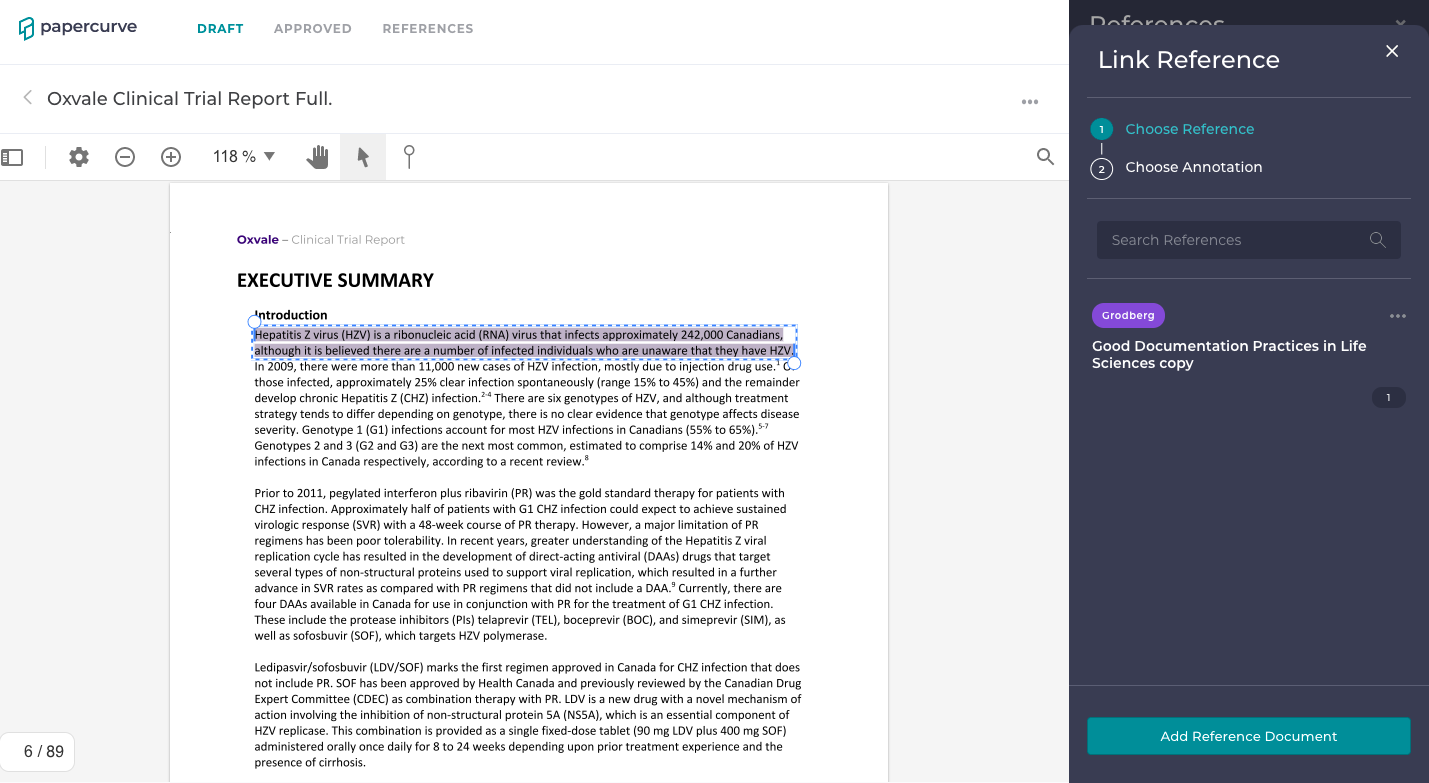
Task: Click the Link Reference panel title
Action: pyautogui.click(x=1188, y=59)
